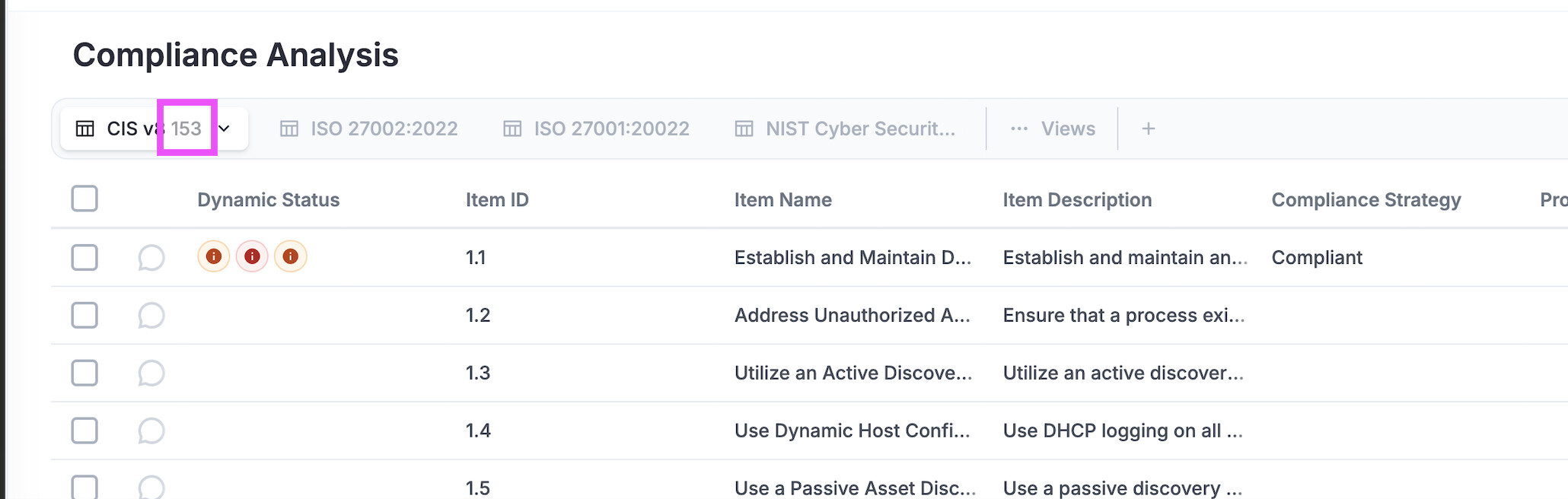Open Compliance Strategy cell showing Compliant
1568x499 pixels.
[1317, 257]
